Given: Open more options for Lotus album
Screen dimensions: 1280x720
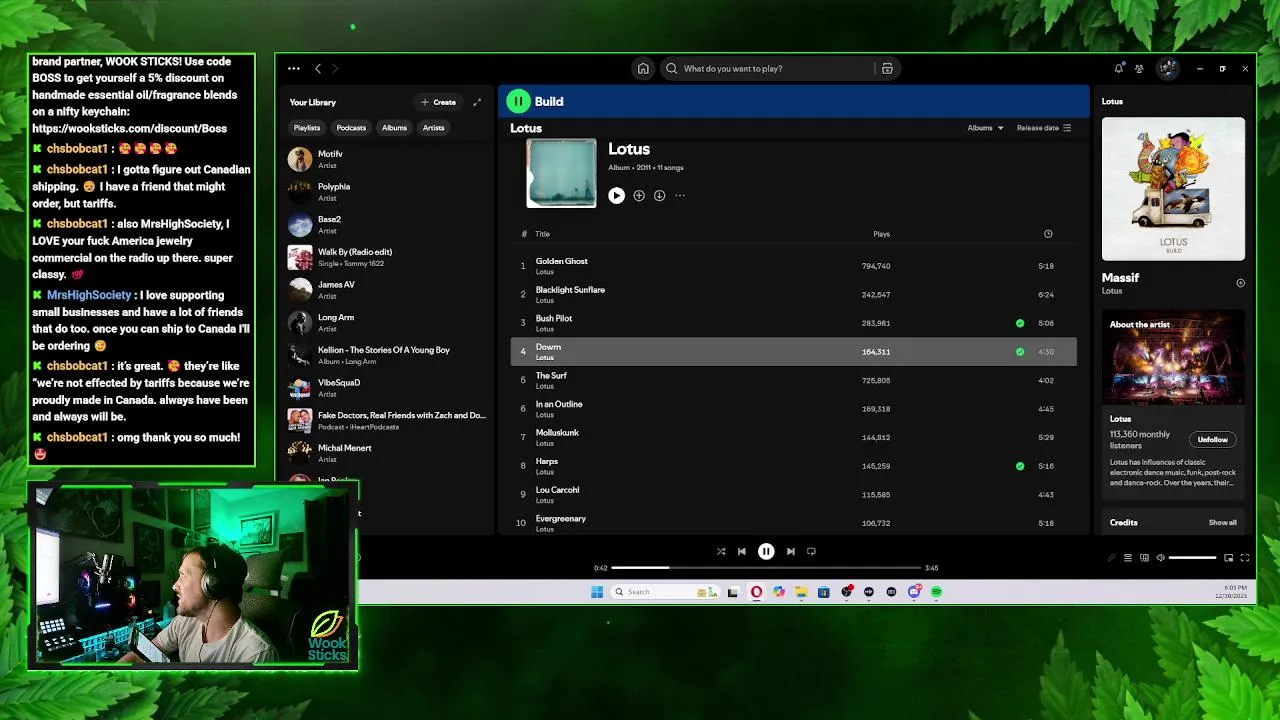Looking at the screenshot, I should click(680, 196).
